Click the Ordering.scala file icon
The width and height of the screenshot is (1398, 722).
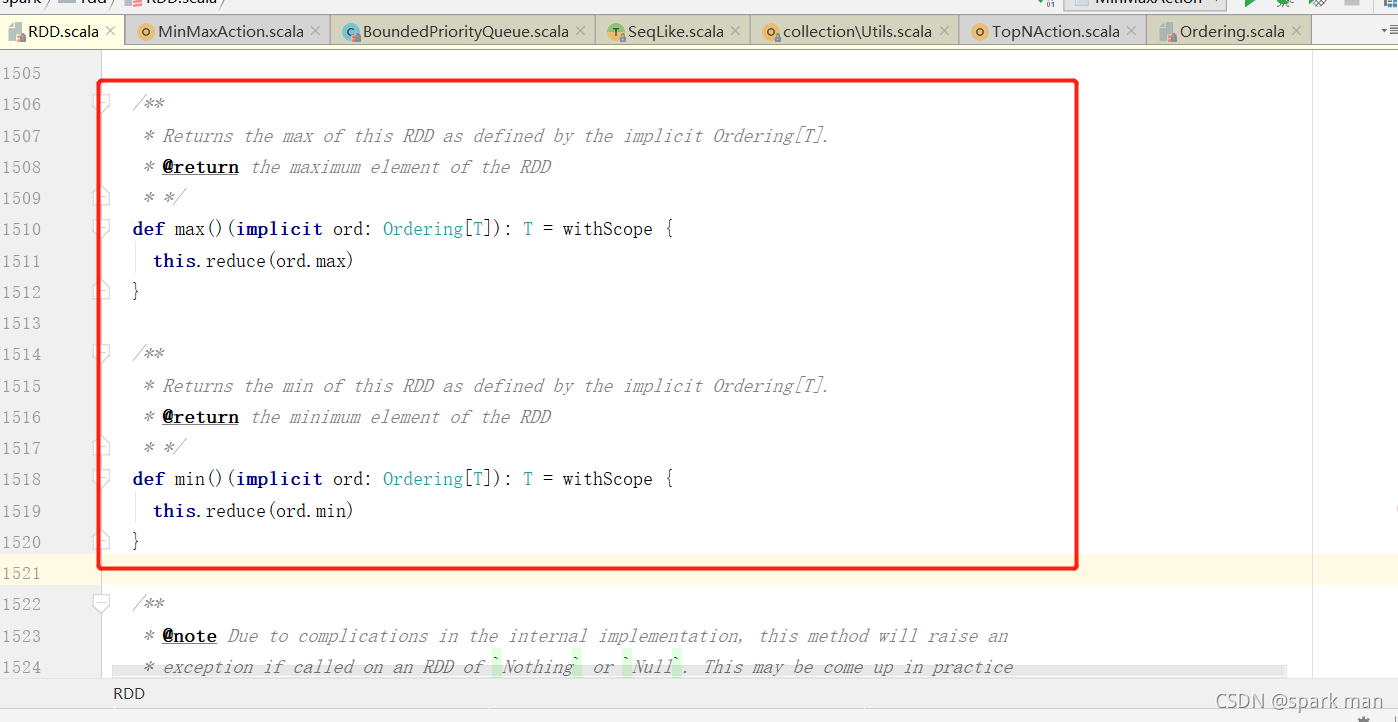(x=1167, y=32)
